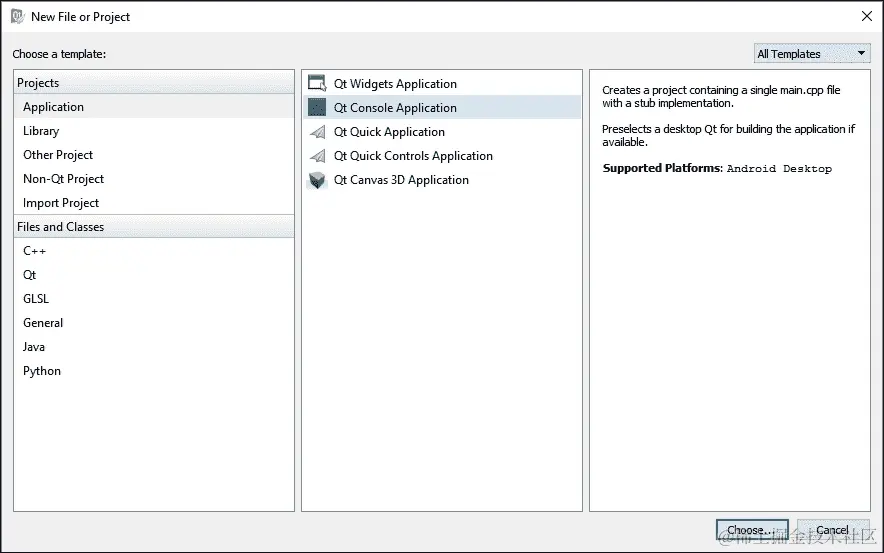Select the General file category
This screenshot has height=553, width=884.
coord(154,322)
